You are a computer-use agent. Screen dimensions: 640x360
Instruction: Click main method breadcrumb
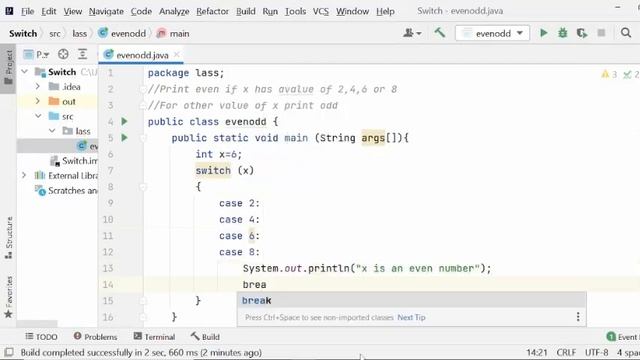tap(173, 33)
